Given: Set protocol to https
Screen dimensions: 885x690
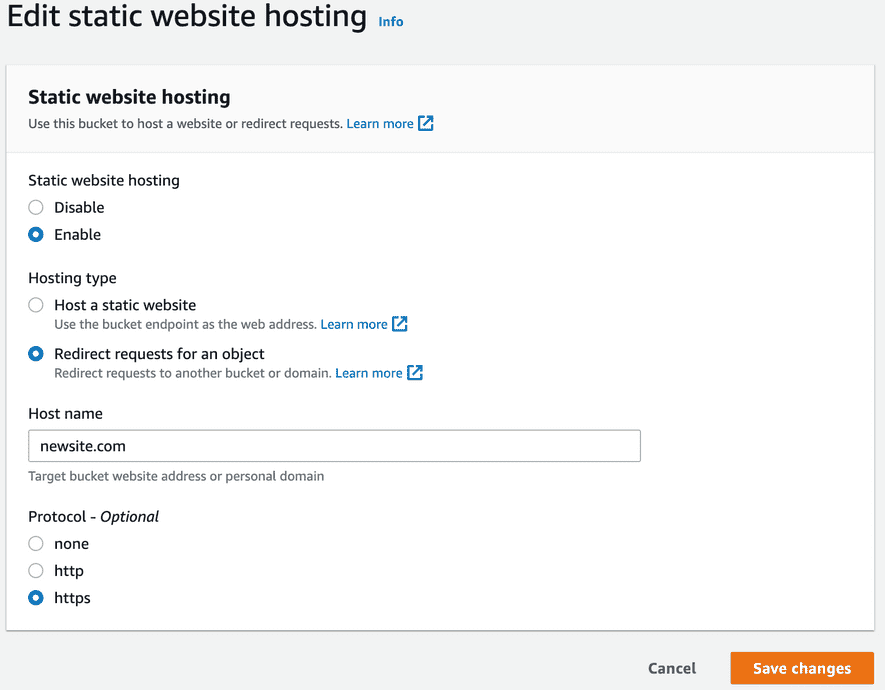Looking at the screenshot, I should click(36, 598).
